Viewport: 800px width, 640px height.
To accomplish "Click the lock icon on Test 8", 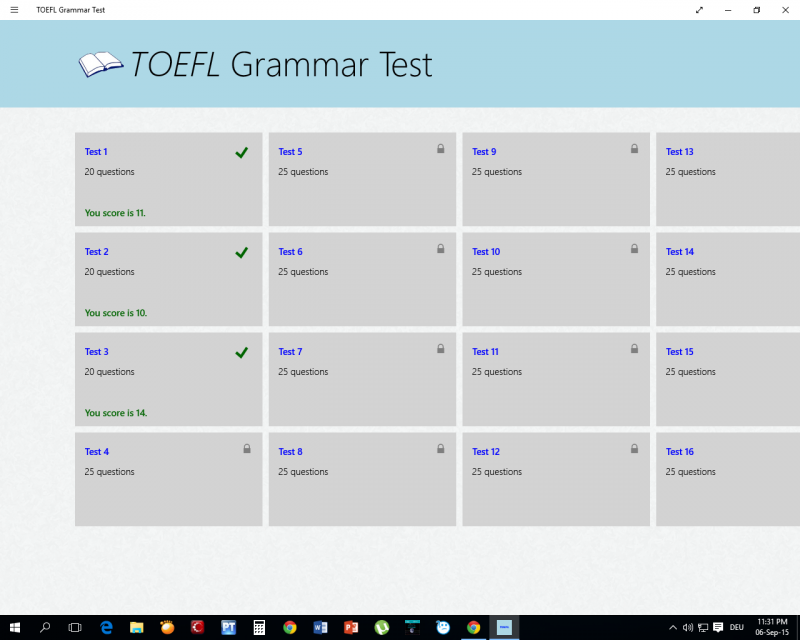I will point(441,449).
